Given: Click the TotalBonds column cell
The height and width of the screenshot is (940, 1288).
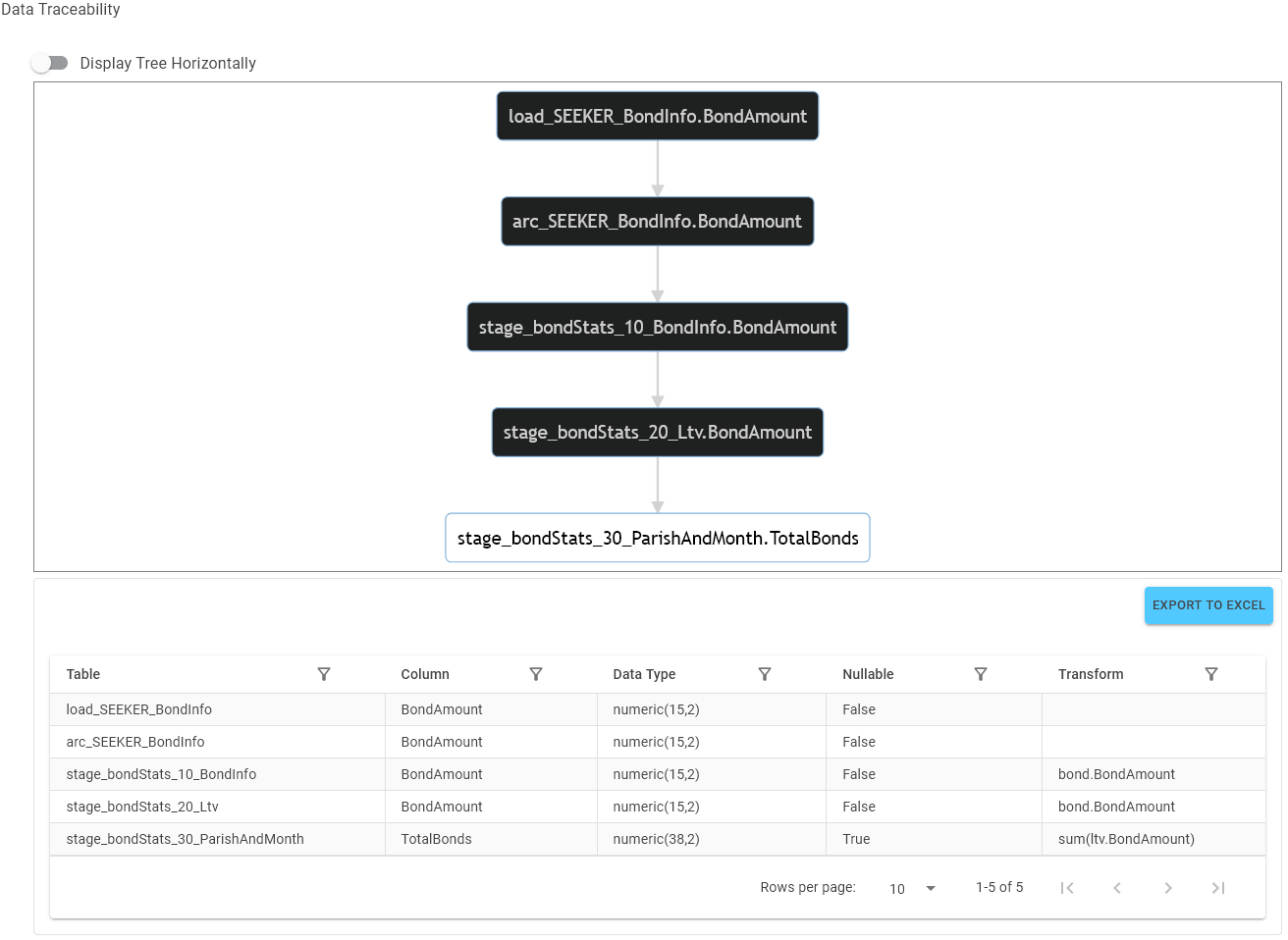Looking at the screenshot, I should [x=491, y=839].
